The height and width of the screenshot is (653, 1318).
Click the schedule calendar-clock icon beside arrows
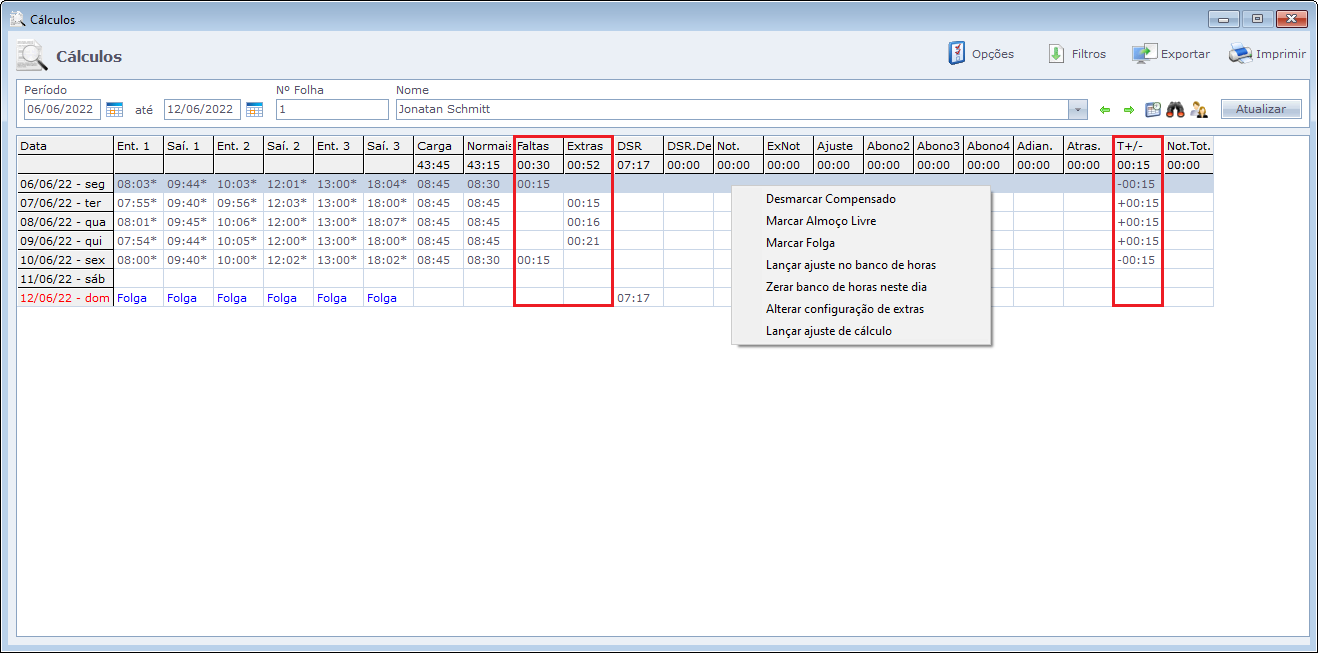[x=1152, y=110]
